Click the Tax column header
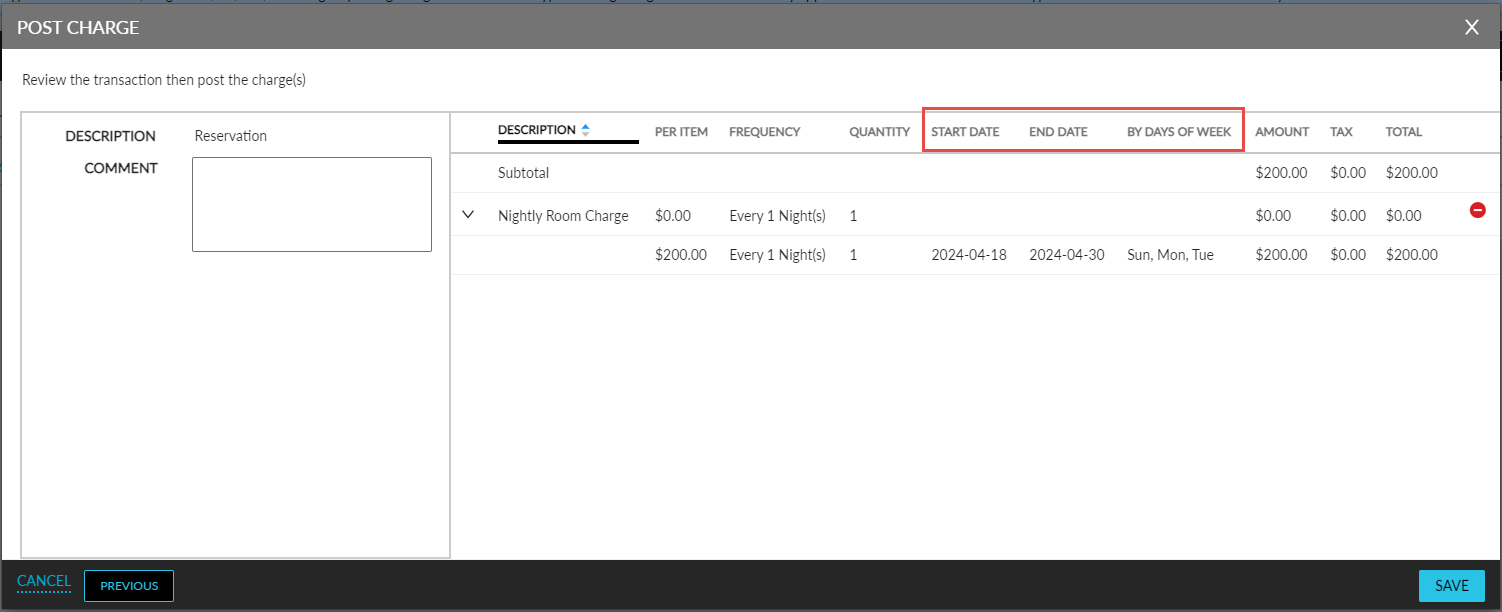The height and width of the screenshot is (612, 1502). 1341,132
